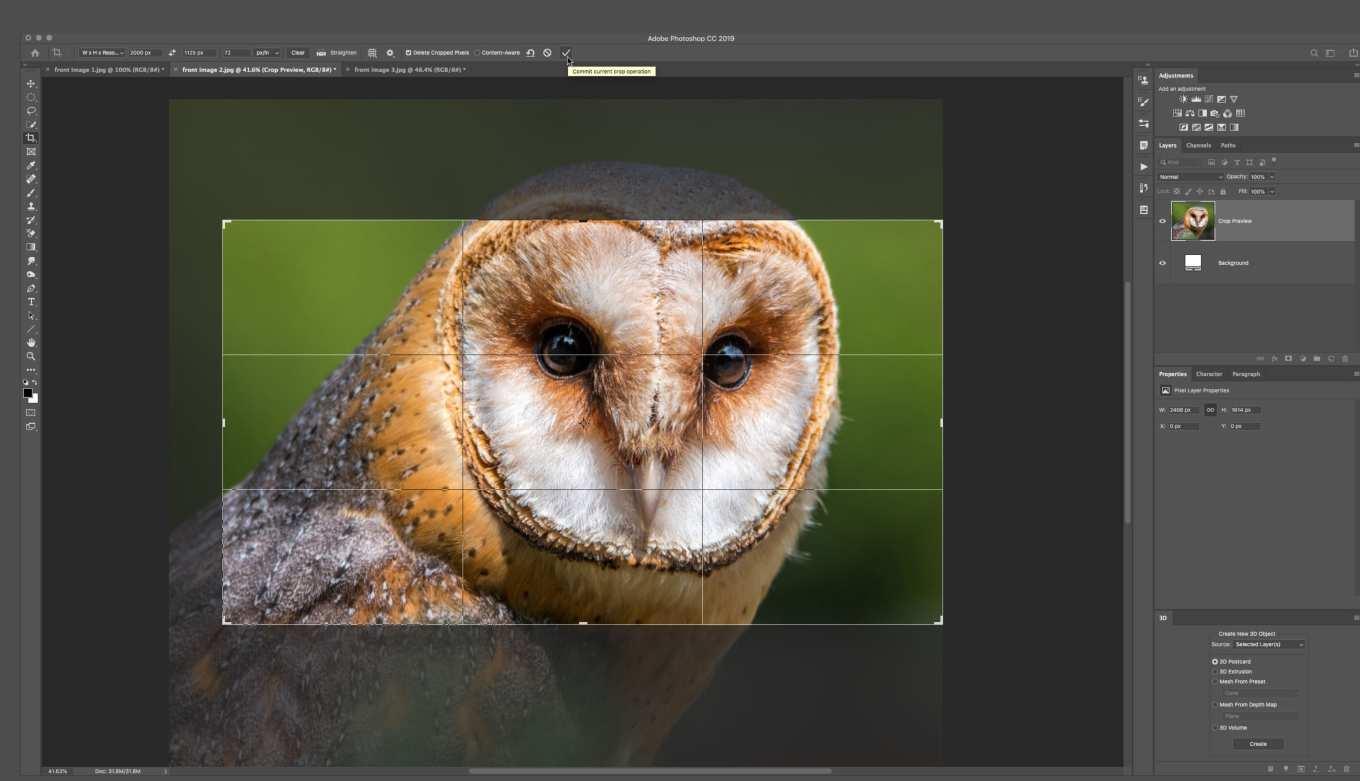This screenshot has width=1360, height=781.
Task: Open Fill slider dropdown arrow
Action: (x=1272, y=191)
